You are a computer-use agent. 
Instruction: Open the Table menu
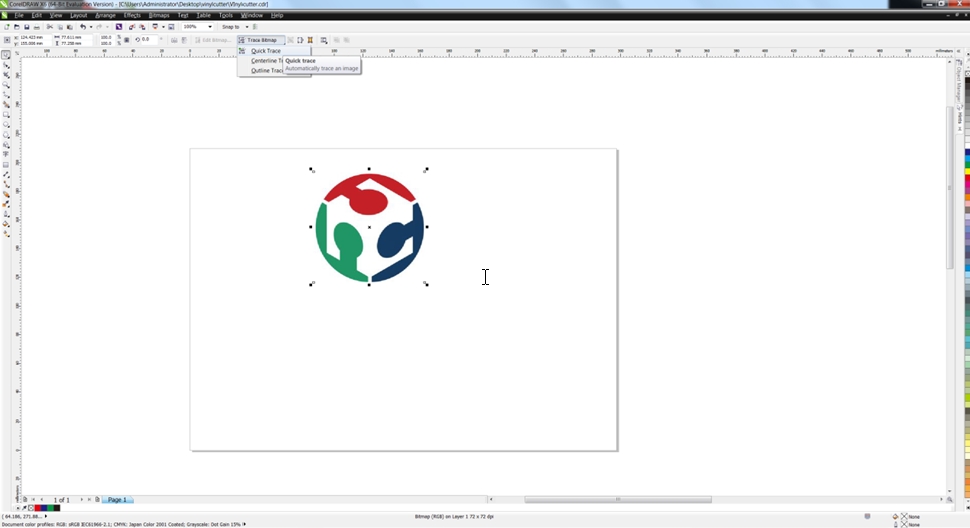pyautogui.click(x=204, y=15)
